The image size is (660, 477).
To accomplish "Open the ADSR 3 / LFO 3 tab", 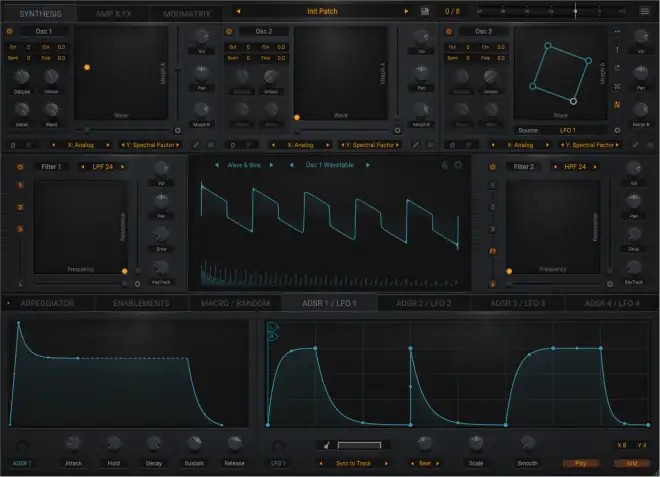I will (x=518, y=303).
